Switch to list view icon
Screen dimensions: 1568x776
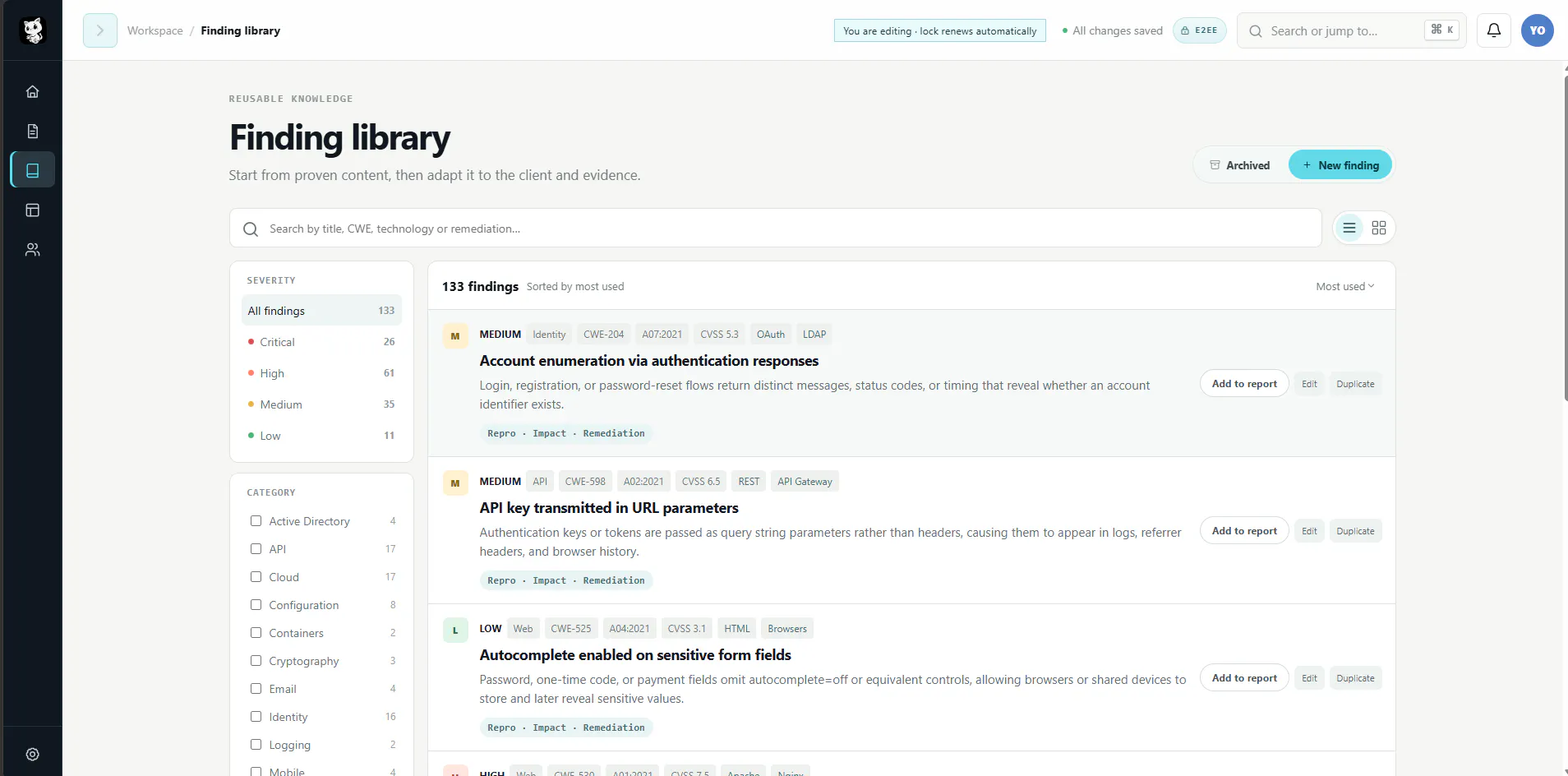click(x=1349, y=228)
